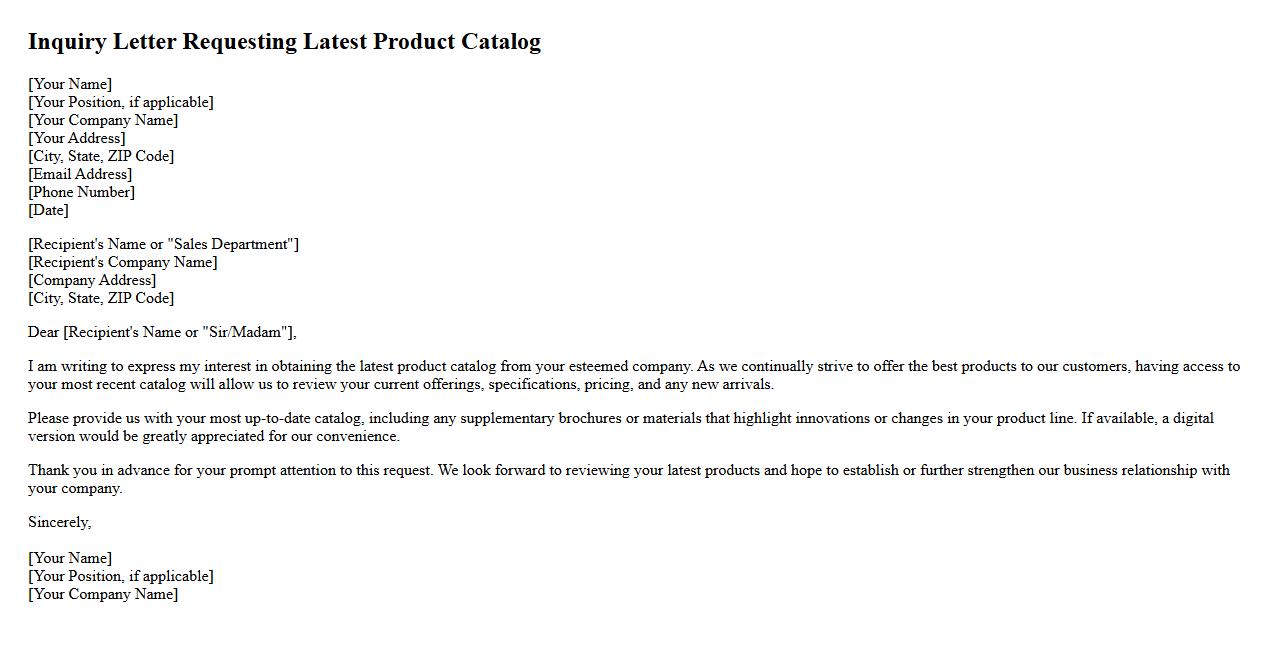Click the first '[Your Name]' placeholder at top
This screenshot has width=1278, height=650.
coord(70,84)
